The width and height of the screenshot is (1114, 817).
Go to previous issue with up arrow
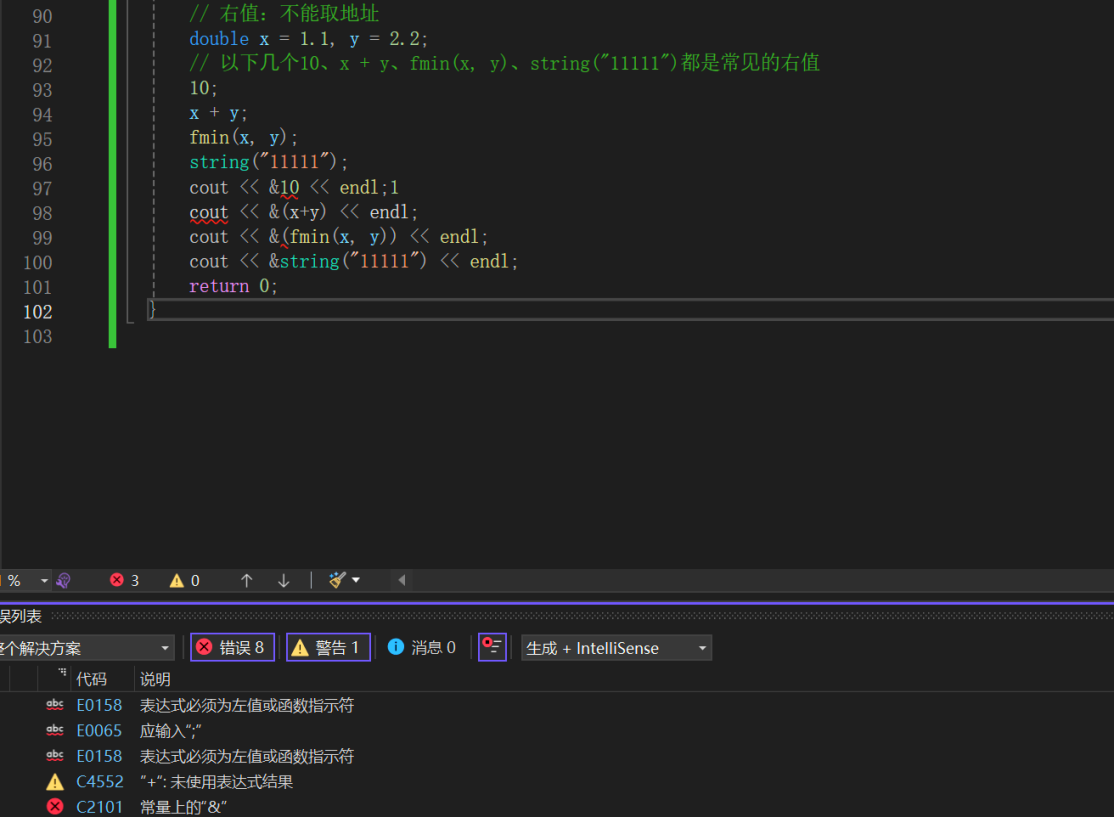click(x=247, y=580)
